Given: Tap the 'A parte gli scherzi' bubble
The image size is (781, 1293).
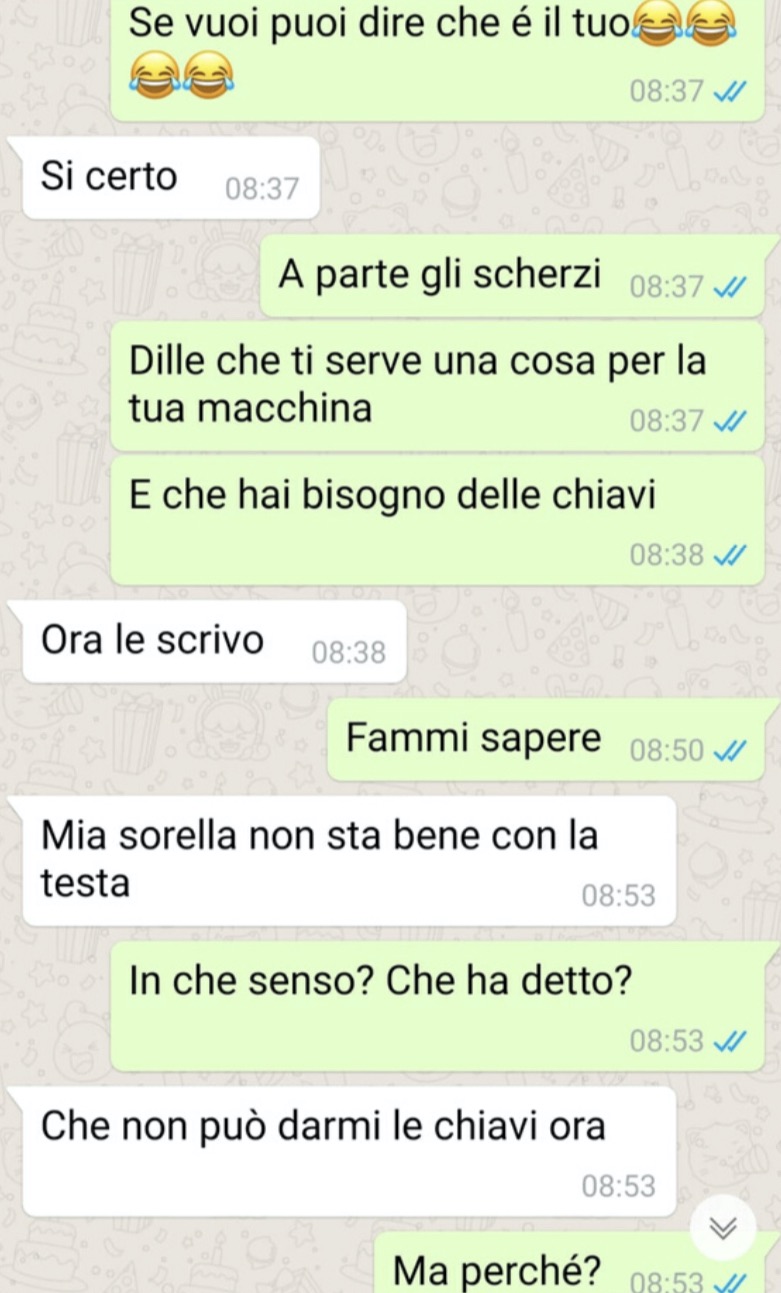Looking at the screenshot, I should pos(513,276).
